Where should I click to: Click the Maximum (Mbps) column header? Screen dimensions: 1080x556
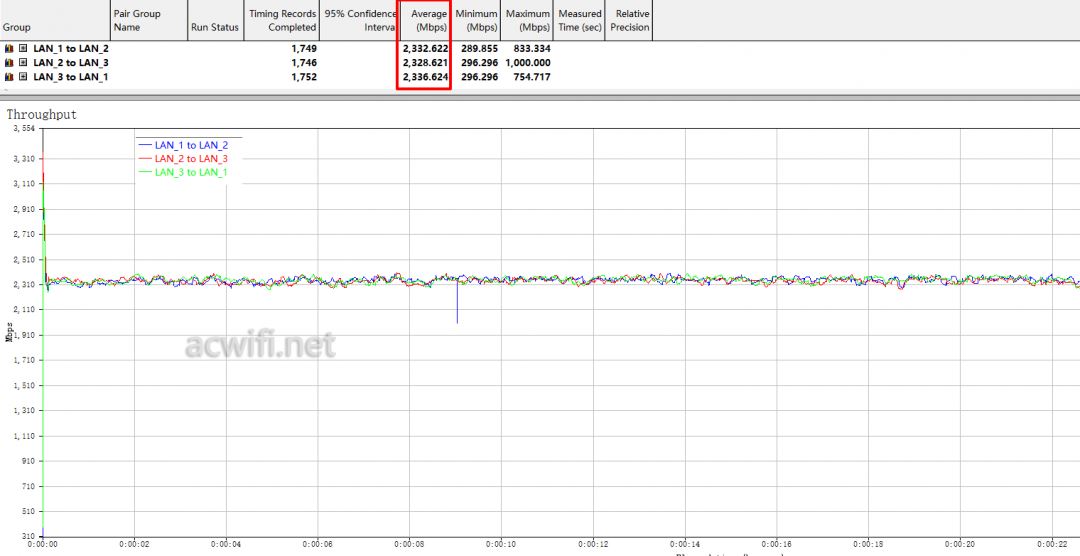(x=528, y=20)
